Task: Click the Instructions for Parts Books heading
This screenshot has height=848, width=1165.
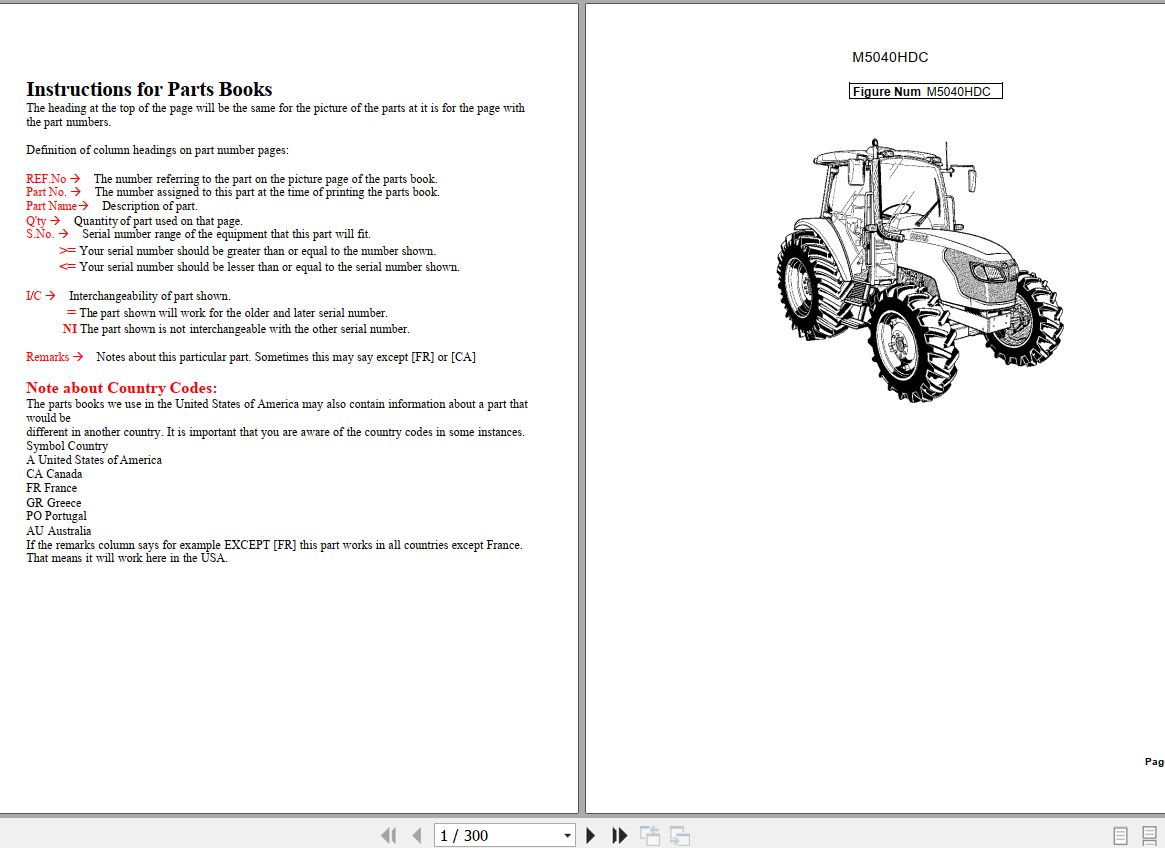Action: point(149,89)
